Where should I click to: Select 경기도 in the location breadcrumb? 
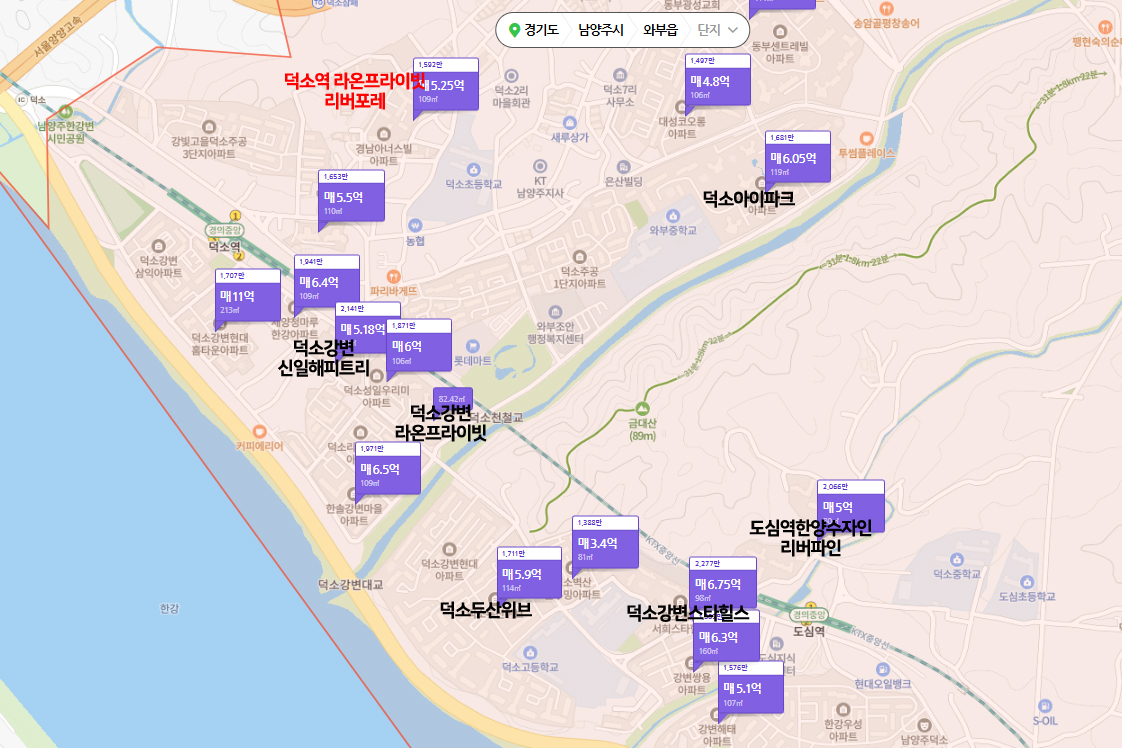pyautogui.click(x=541, y=30)
